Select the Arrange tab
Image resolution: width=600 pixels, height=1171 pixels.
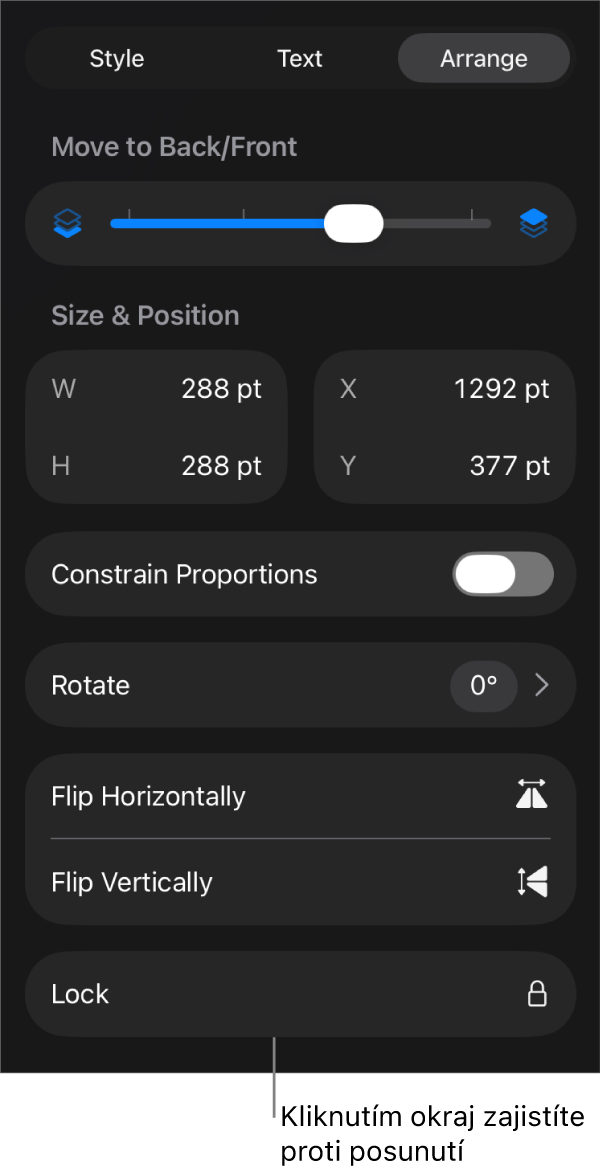[483, 59]
